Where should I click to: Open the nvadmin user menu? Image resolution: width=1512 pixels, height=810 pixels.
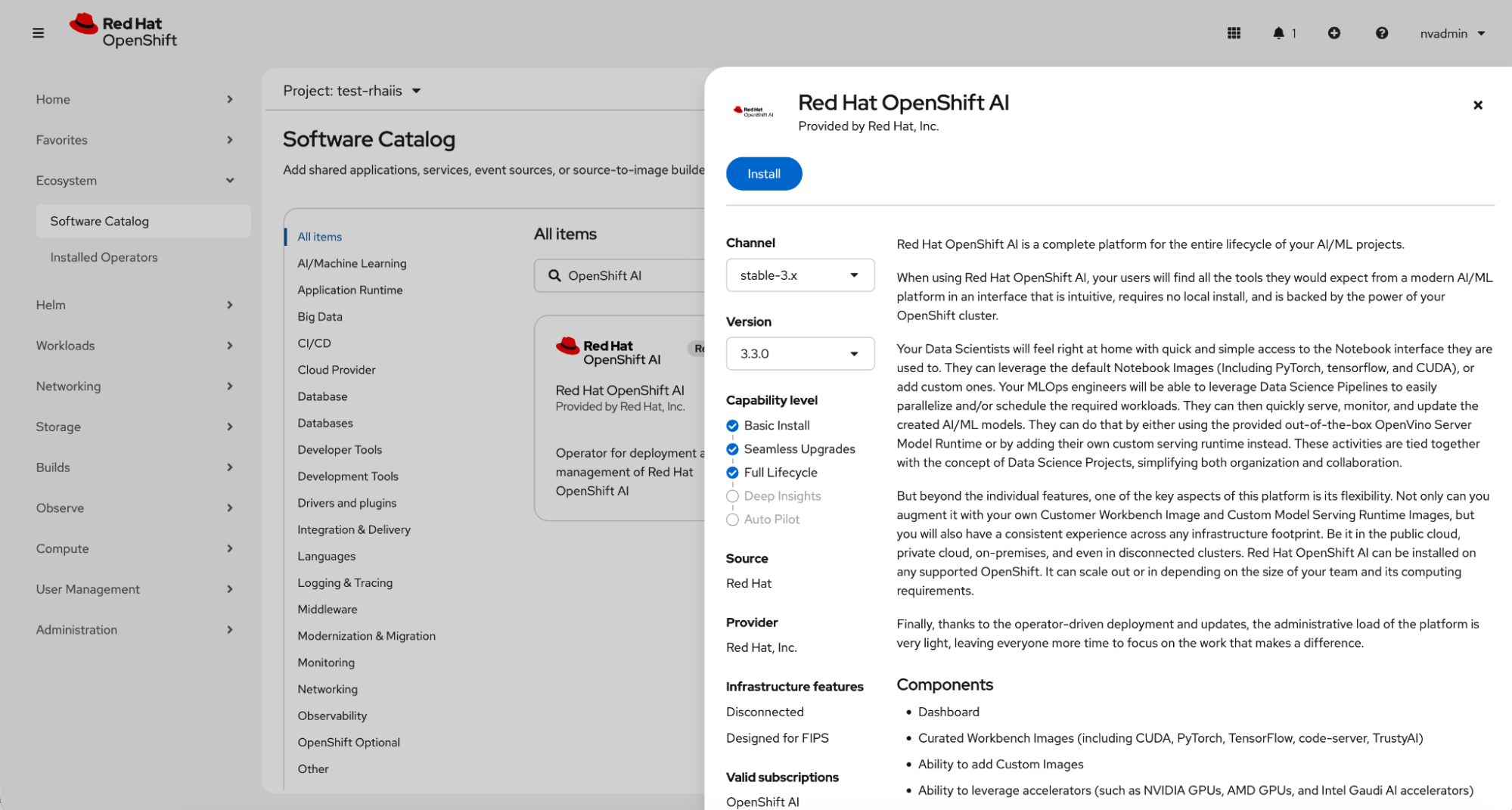pos(1452,33)
